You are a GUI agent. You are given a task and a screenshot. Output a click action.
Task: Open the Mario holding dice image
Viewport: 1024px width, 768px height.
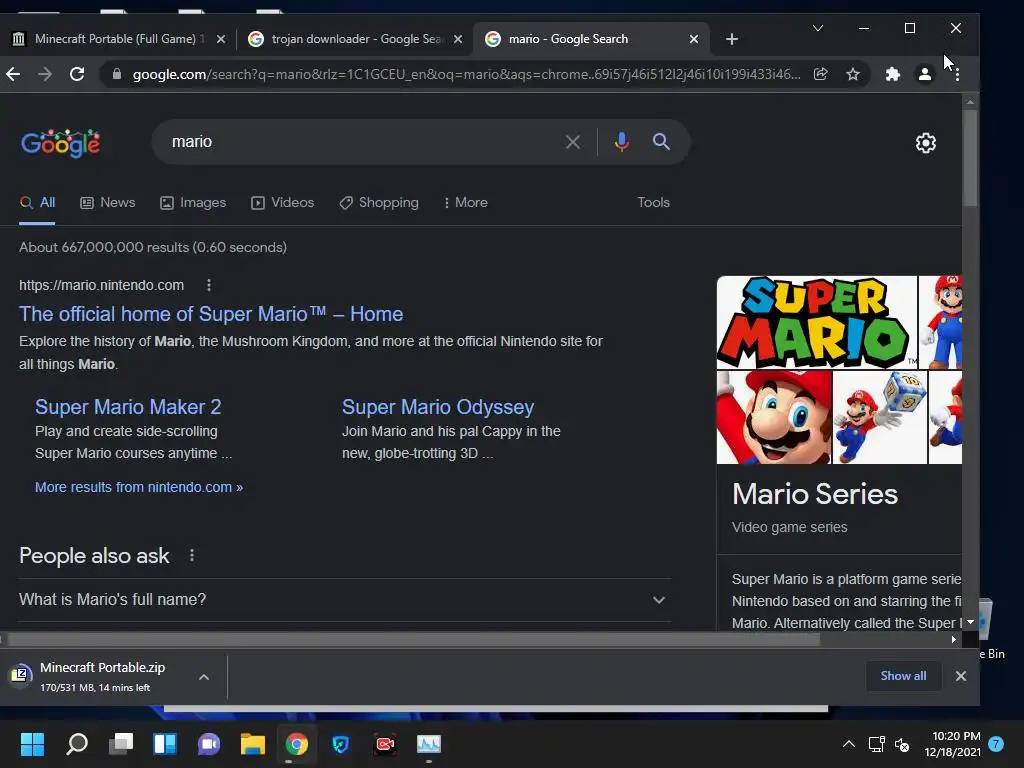pyautogui.click(x=880, y=417)
